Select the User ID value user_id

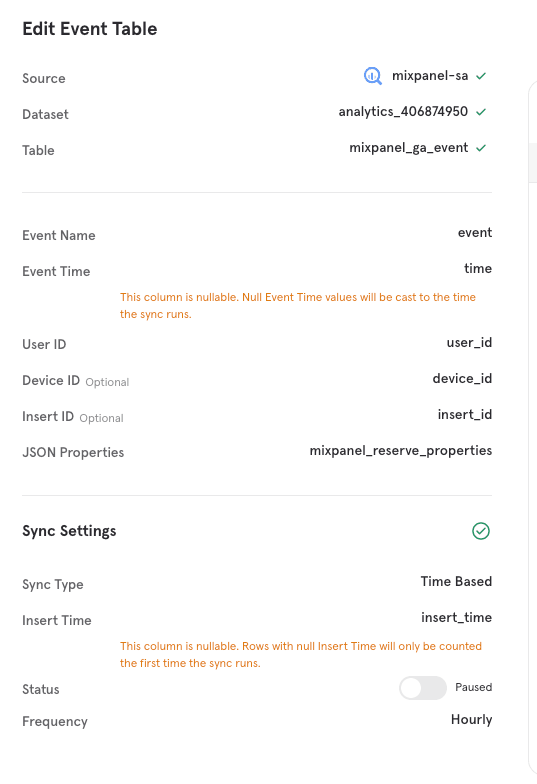pyautogui.click(x=469, y=342)
